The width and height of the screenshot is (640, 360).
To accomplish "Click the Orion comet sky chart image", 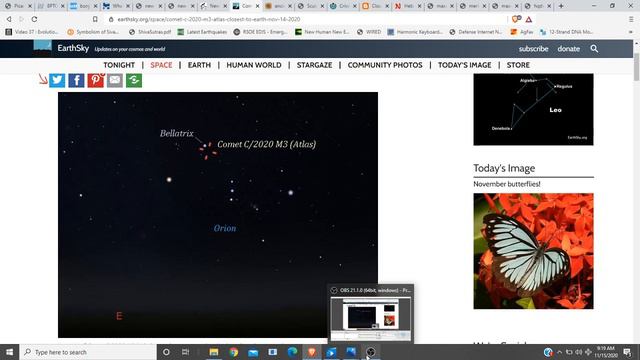I will click(218, 215).
